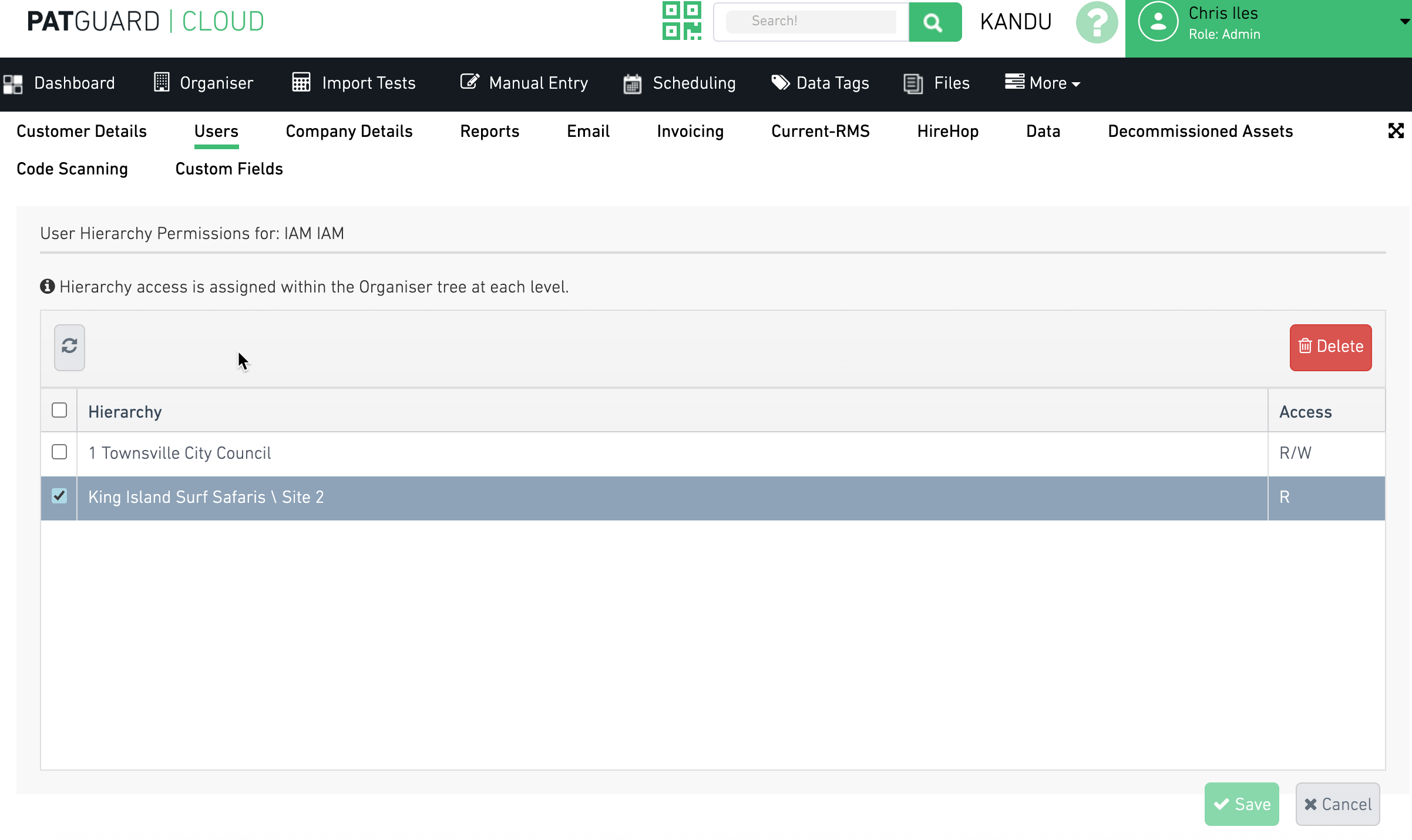1412x840 pixels.
Task: Open the Reports tab
Action: coord(490,131)
